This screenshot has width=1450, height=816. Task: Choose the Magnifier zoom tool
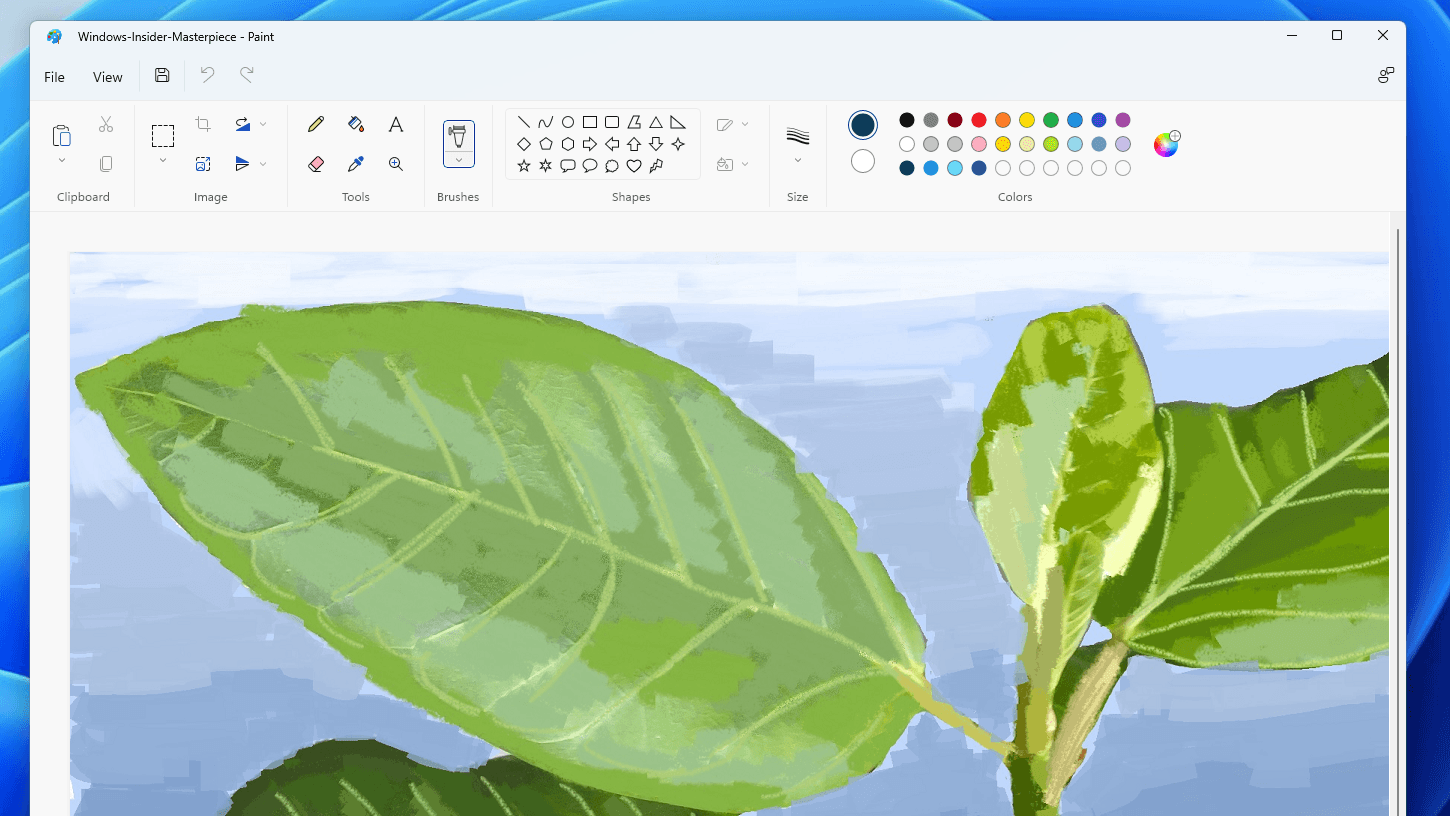[396, 164]
